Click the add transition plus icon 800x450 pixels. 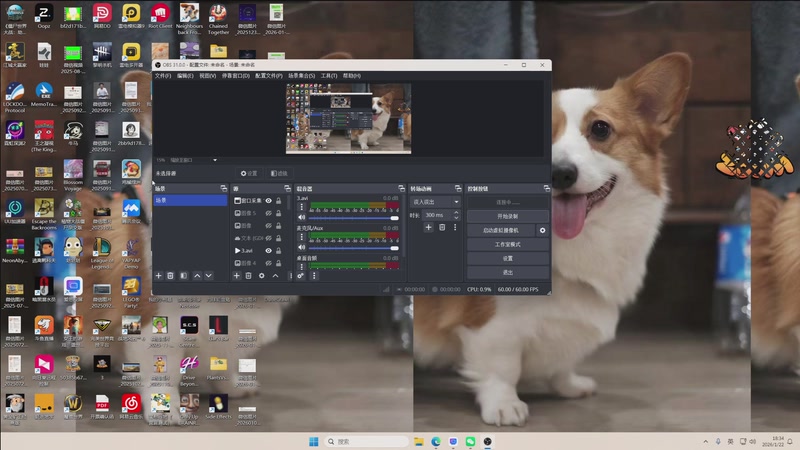pos(428,228)
